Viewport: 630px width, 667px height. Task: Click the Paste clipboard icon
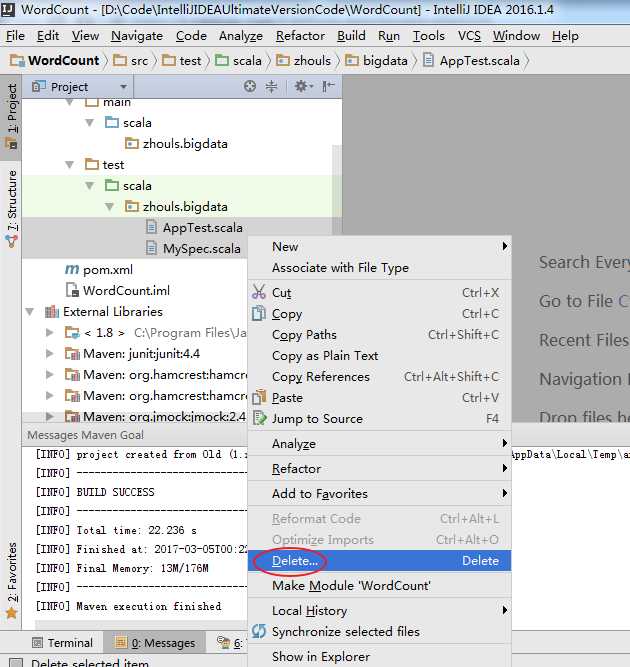[x=259, y=397]
